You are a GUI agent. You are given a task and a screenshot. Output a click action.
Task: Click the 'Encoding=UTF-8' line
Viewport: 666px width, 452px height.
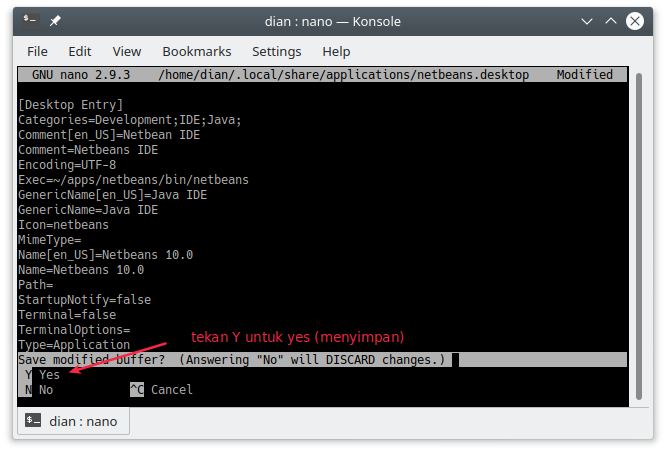point(67,164)
